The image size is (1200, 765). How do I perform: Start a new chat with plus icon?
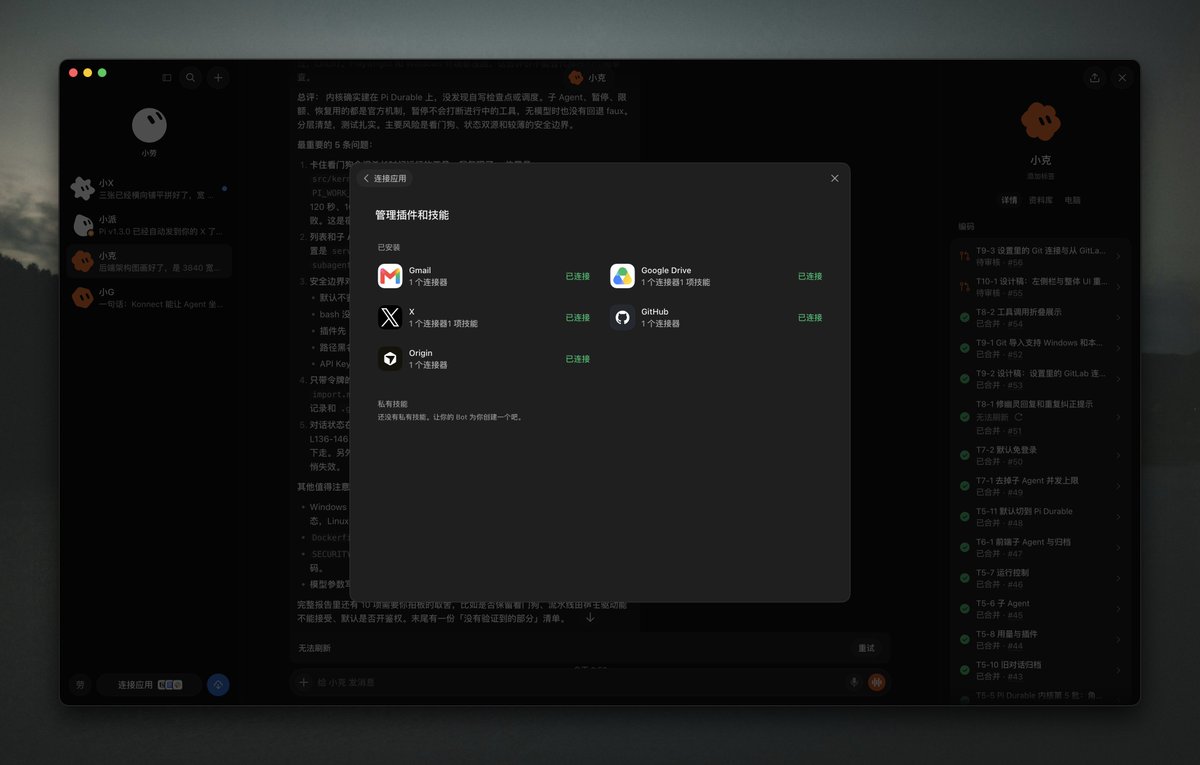pyautogui.click(x=218, y=77)
